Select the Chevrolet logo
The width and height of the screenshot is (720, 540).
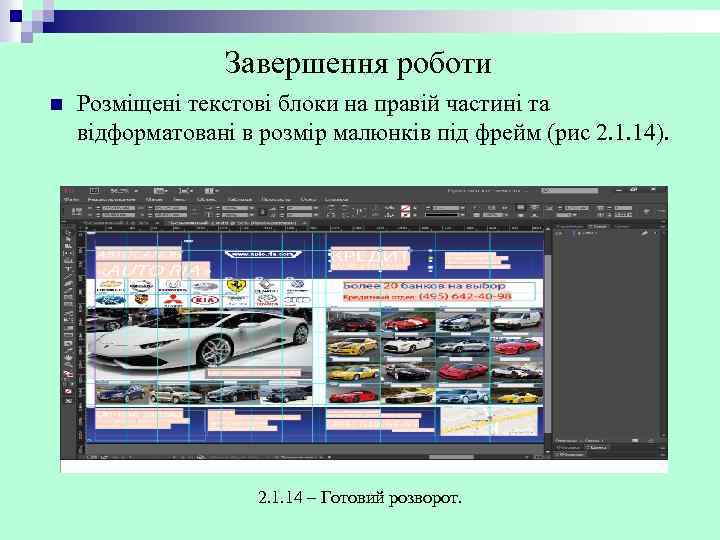tap(111, 286)
